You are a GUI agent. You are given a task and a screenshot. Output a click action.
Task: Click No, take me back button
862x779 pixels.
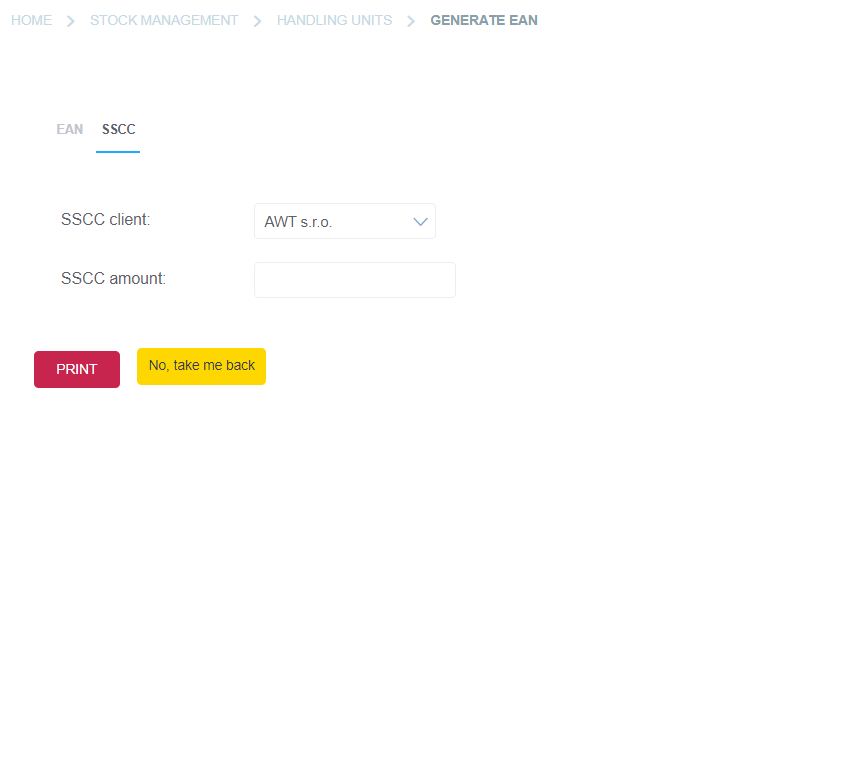pos(201,366)
